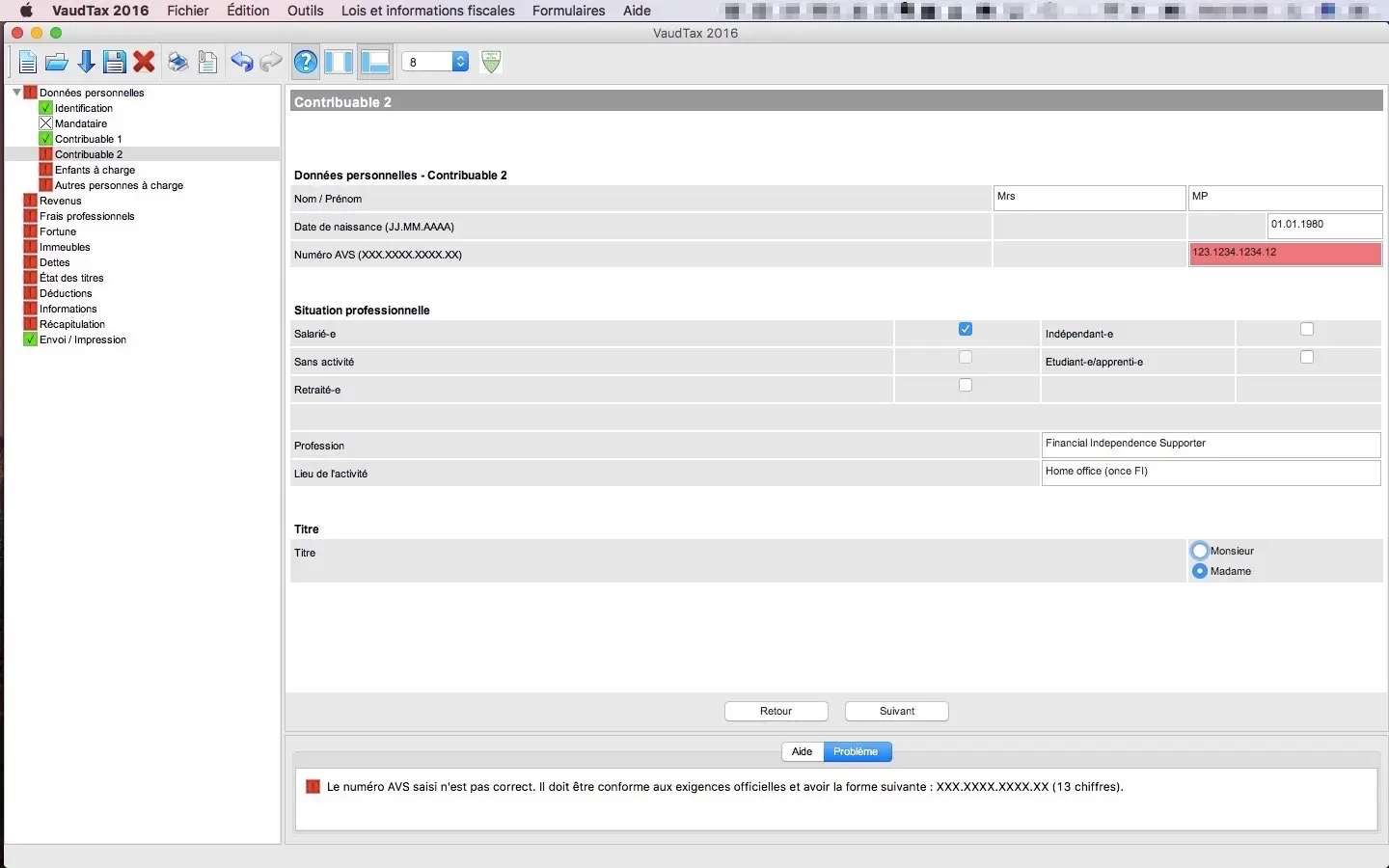The height and width of the screenshot is (868, 1389).
Task: Click the Suivant button
Action: pyautogui.click(x=897, y=711)
